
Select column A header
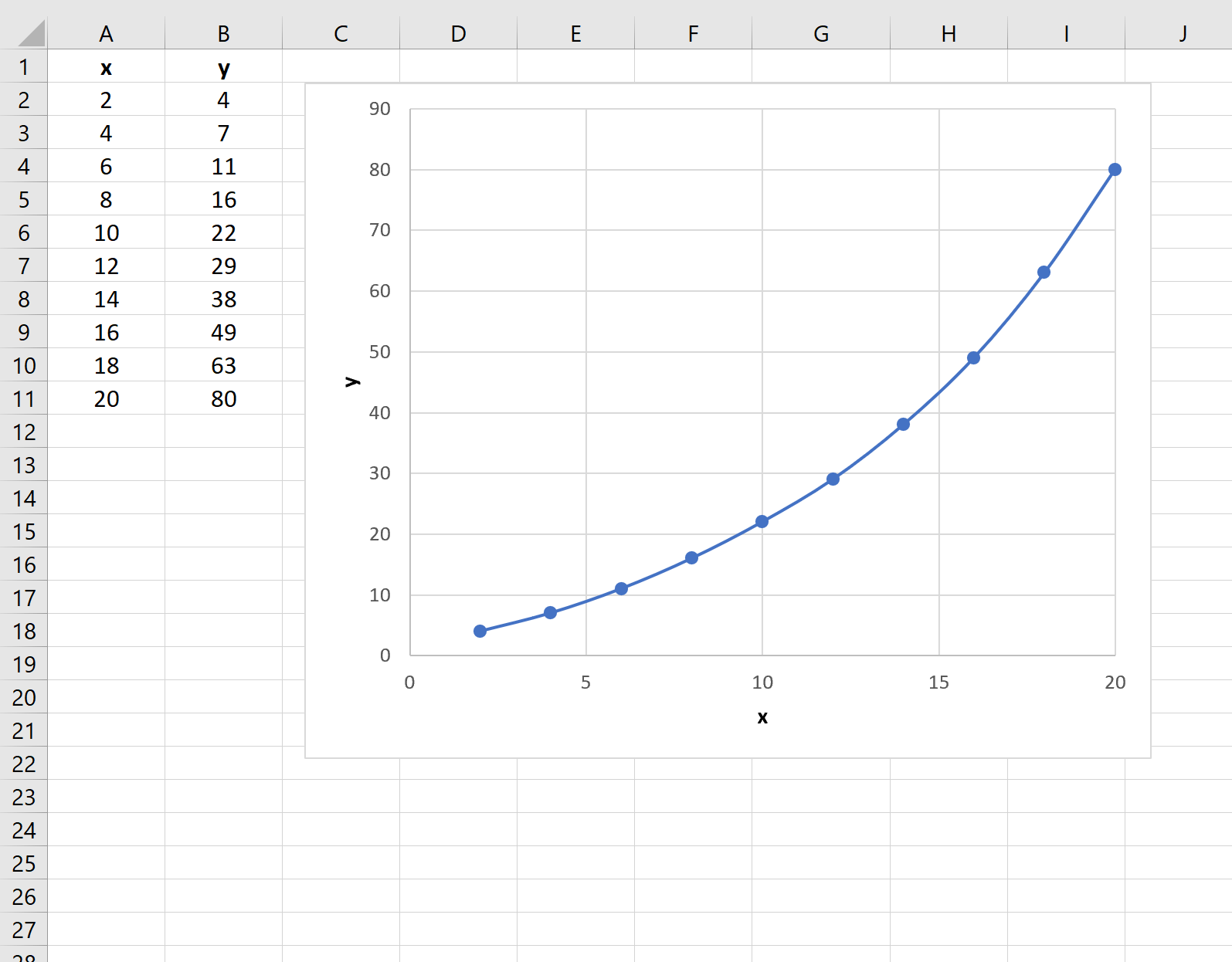(107, 33)
